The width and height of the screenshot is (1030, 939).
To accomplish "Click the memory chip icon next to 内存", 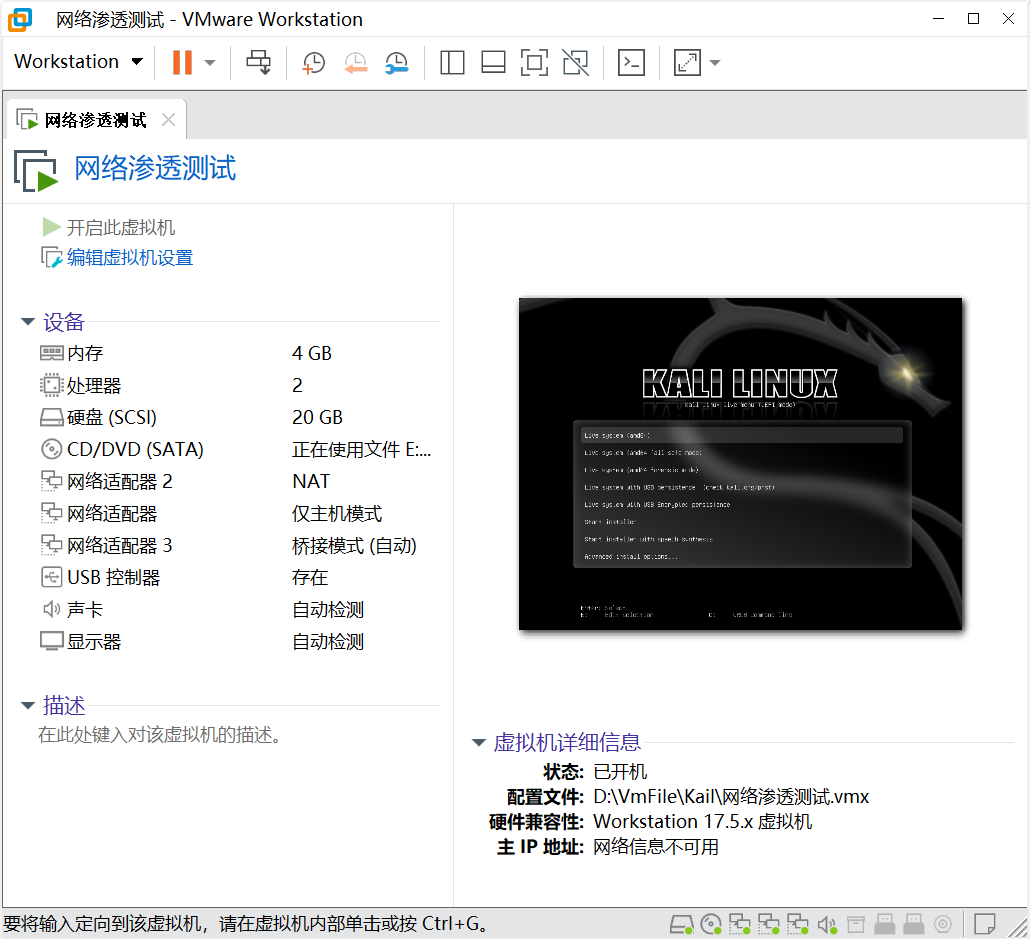I will 51,353.
